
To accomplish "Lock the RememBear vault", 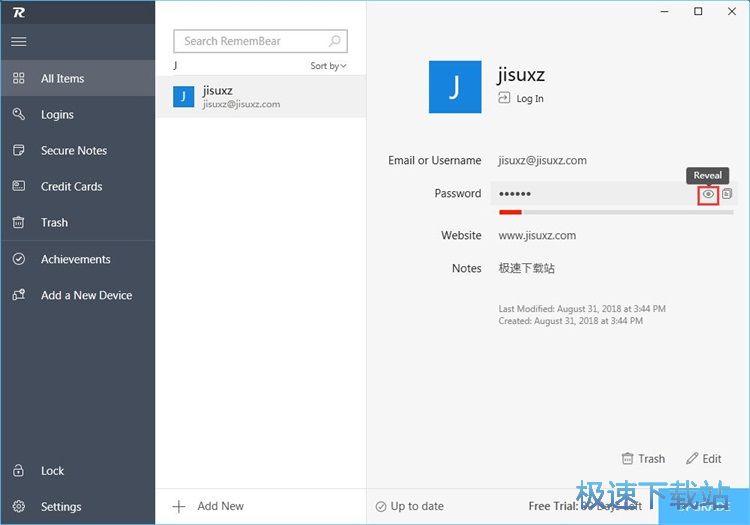I will (x=77, y=471).
